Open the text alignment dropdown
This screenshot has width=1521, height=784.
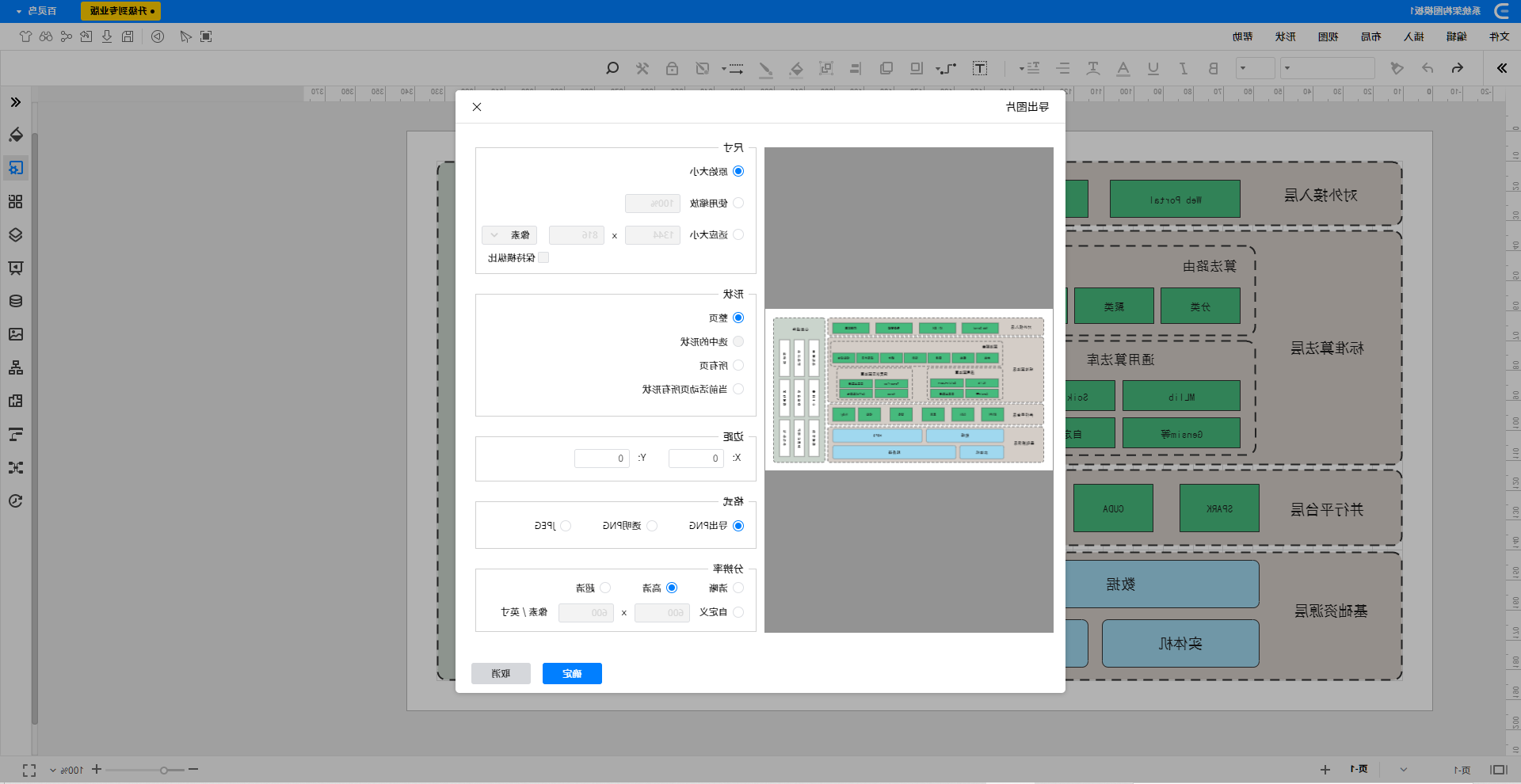(1029, 68)
